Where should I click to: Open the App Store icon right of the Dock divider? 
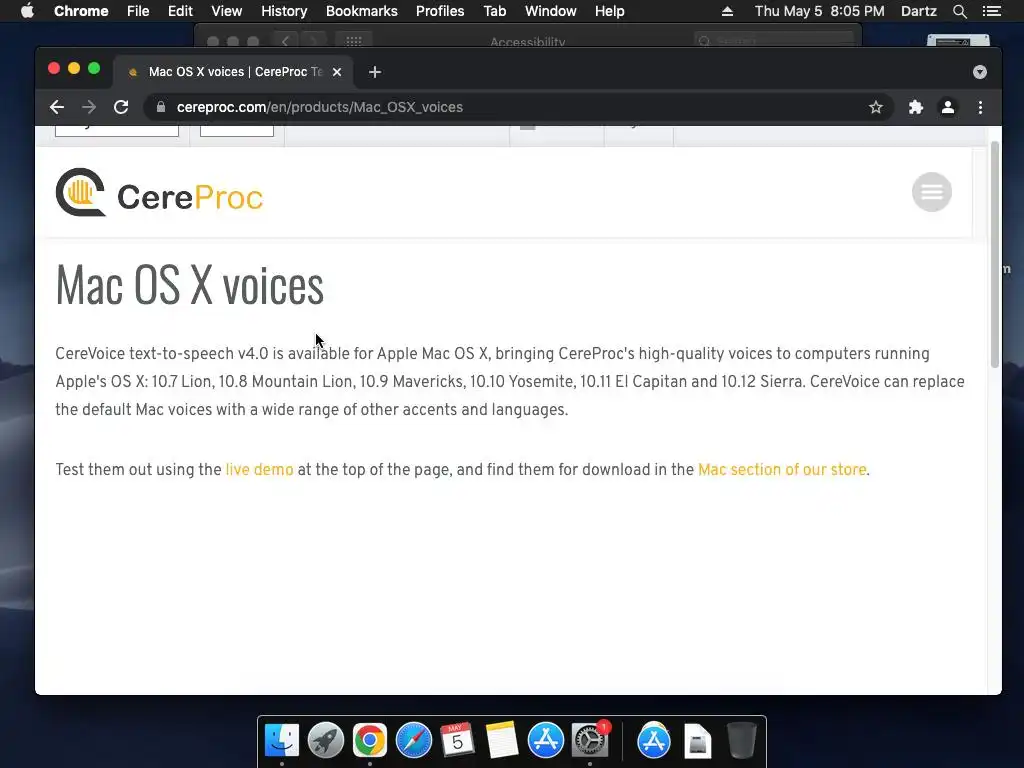pyautogui.click(x=654, y=740)
